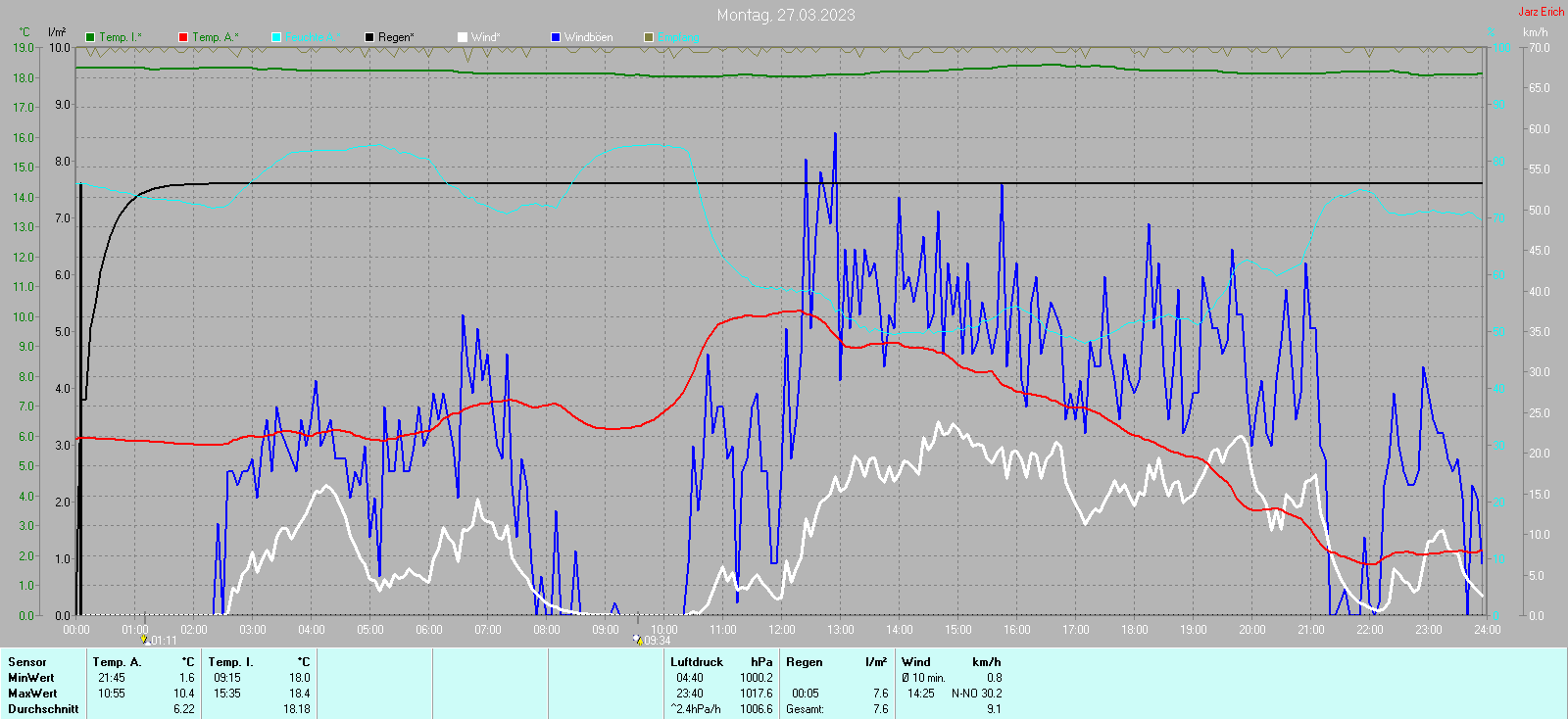Click the green Temp. I. legend swatch
1568x719 pixels.
tap(90, 37)
